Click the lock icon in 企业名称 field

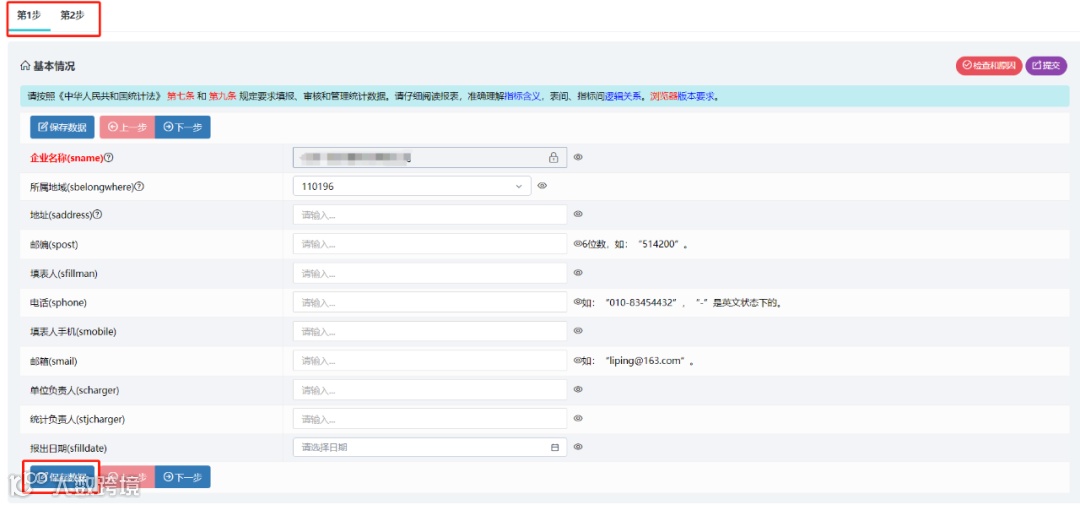(553, 158)
